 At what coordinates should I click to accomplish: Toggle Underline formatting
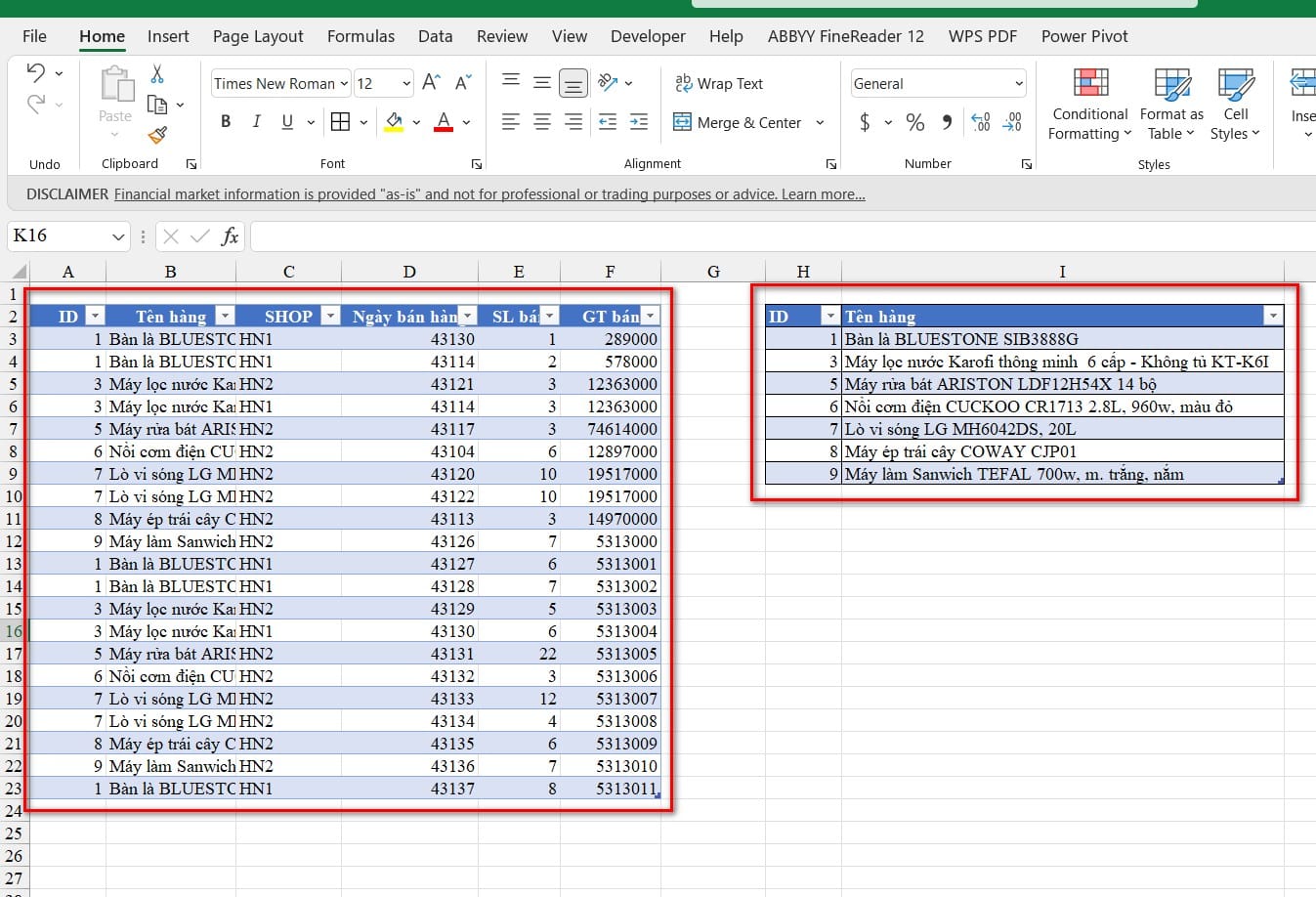click(x=287, y=122)
